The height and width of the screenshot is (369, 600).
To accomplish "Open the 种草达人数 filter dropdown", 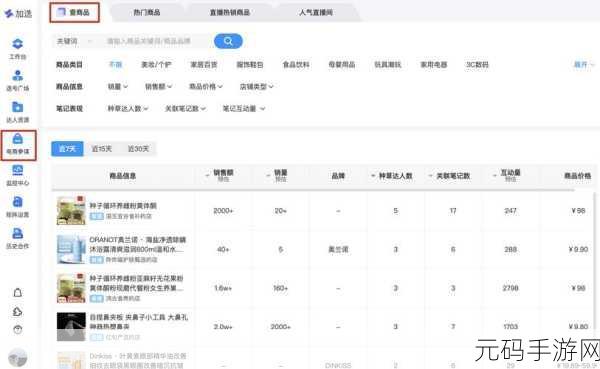I will [x=128, y=109].
